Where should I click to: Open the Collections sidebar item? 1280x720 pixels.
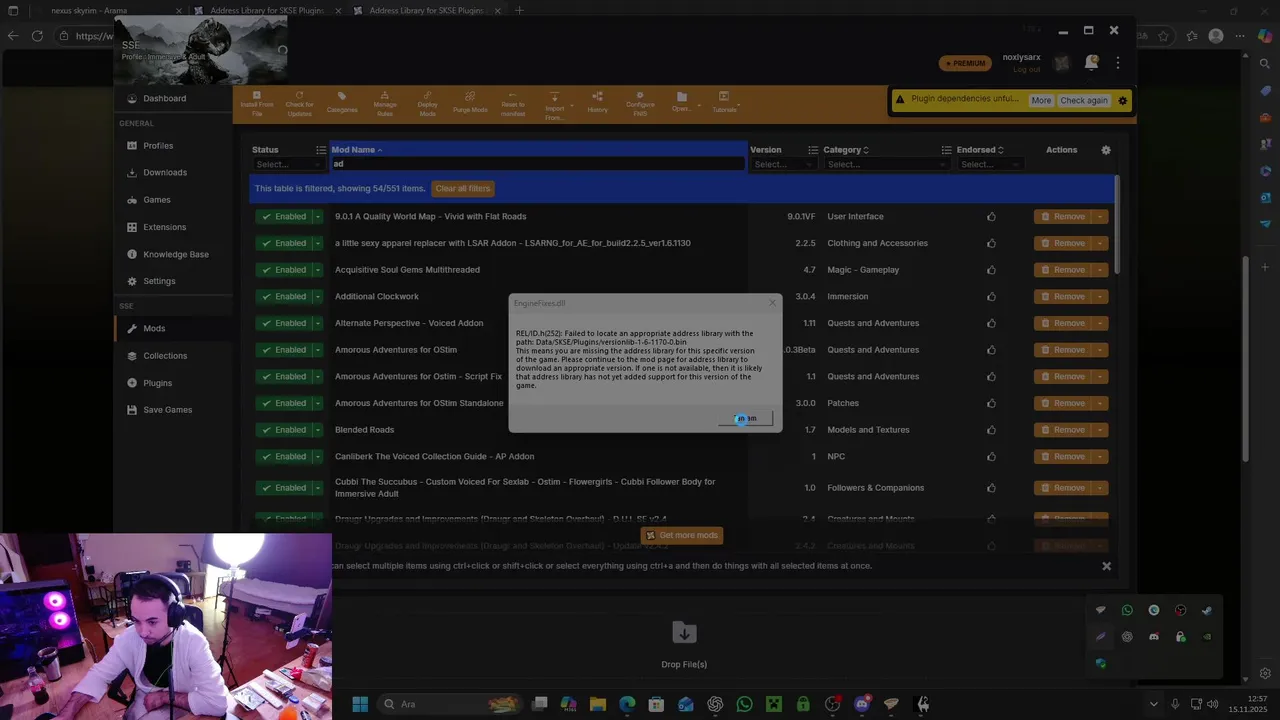[x=165, y=355]
